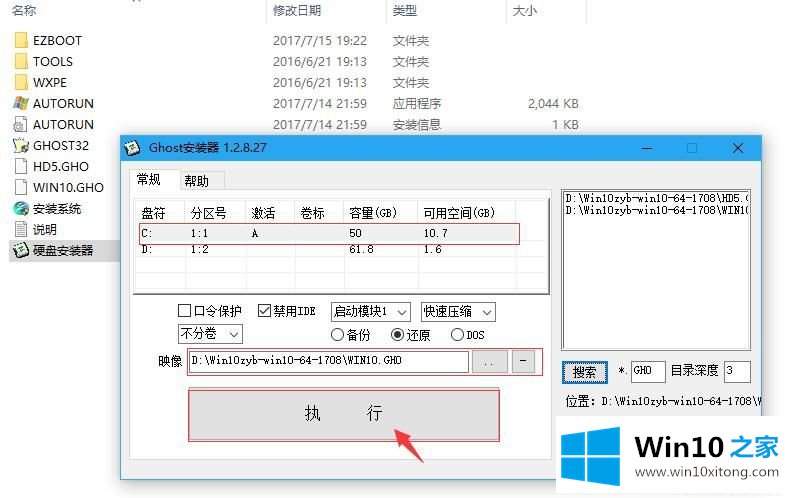
Task: Click the minus button beside image path
Action: tap(523, 361)
